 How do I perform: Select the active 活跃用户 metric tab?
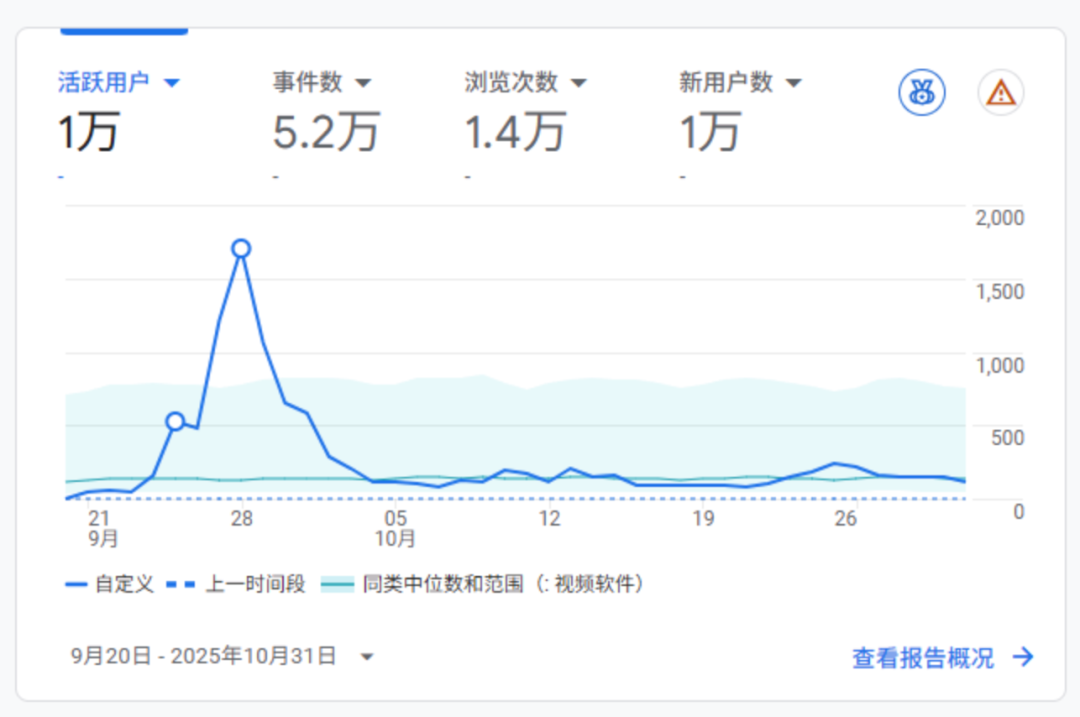(102, 82)
